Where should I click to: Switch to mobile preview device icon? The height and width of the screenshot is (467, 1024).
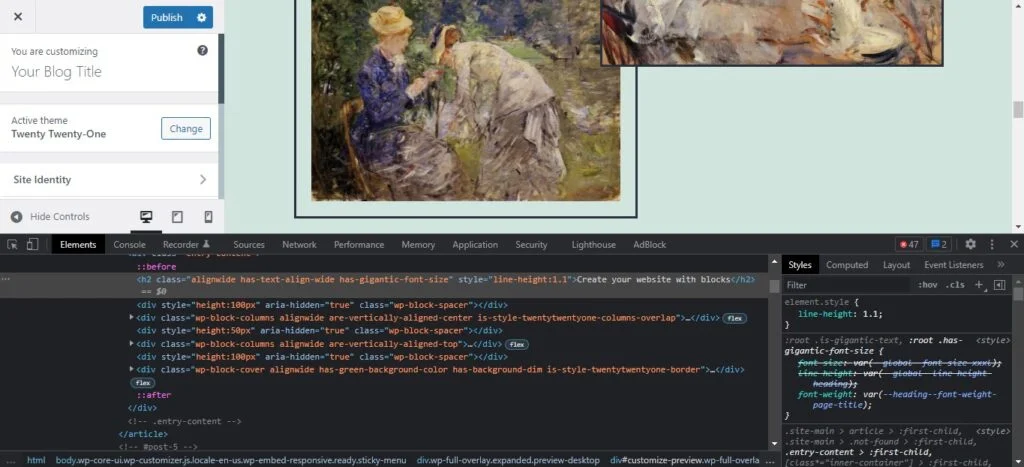pyautogui.click(x=208, y=217)
